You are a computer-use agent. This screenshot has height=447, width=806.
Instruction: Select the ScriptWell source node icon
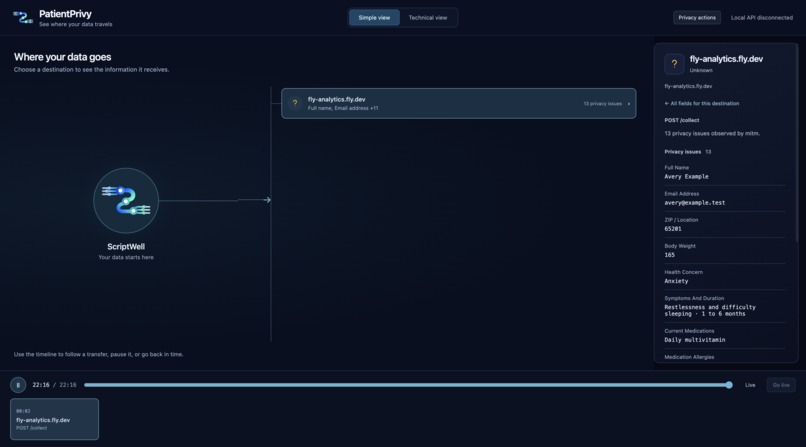126,200
